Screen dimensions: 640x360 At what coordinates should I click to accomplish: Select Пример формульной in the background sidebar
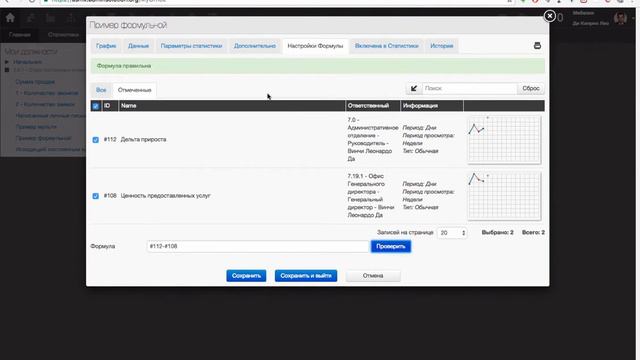click(43, 138)
